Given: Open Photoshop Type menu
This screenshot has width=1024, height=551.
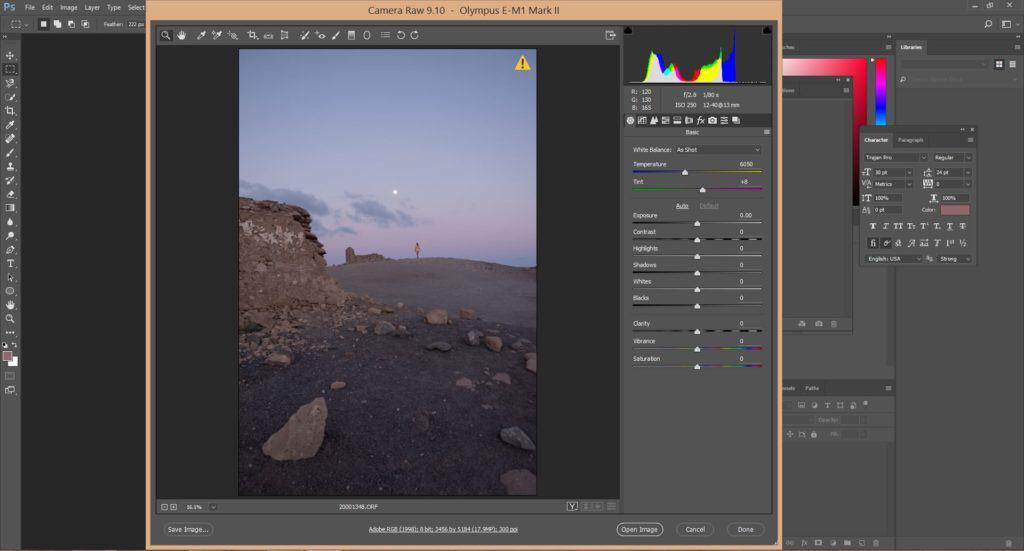Looking at the screenshot, I should coord(114,8).
